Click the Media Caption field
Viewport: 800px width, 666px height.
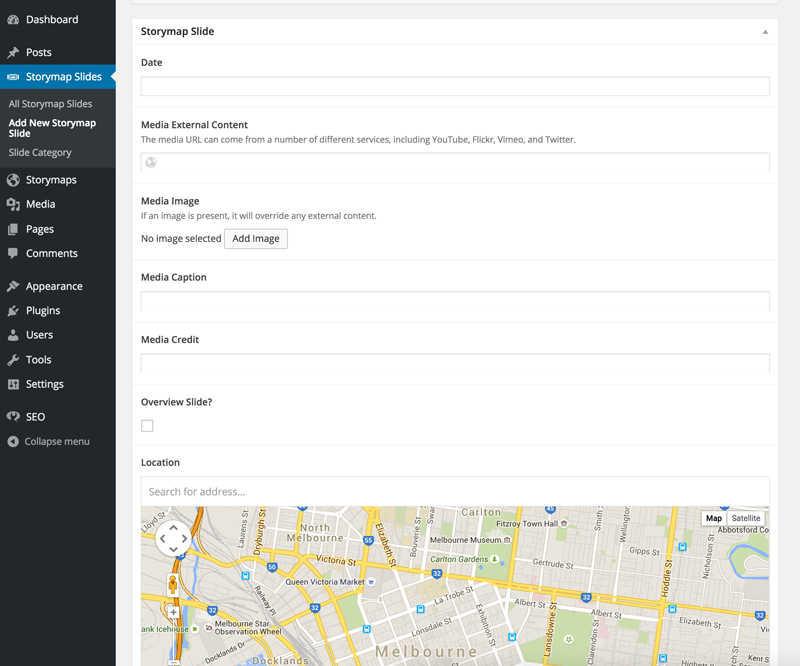[455, 301]
